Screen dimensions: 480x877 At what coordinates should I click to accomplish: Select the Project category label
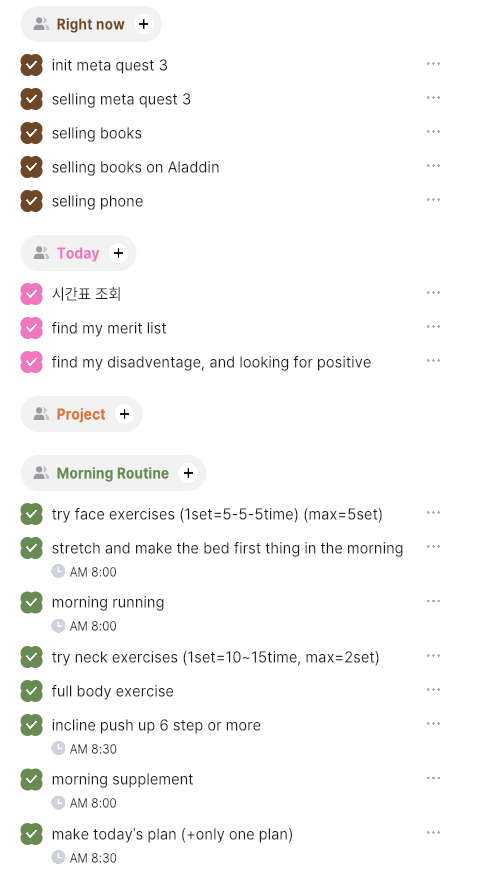(x=81, y=414)
